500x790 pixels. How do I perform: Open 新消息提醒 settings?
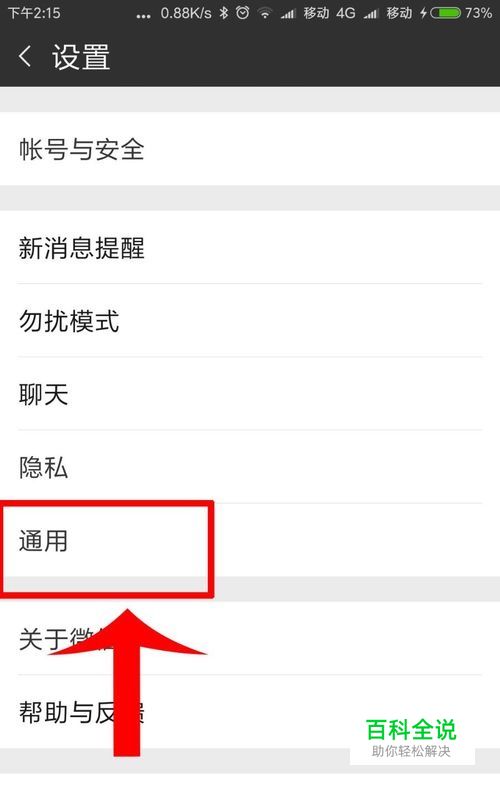tap(250, 247)
